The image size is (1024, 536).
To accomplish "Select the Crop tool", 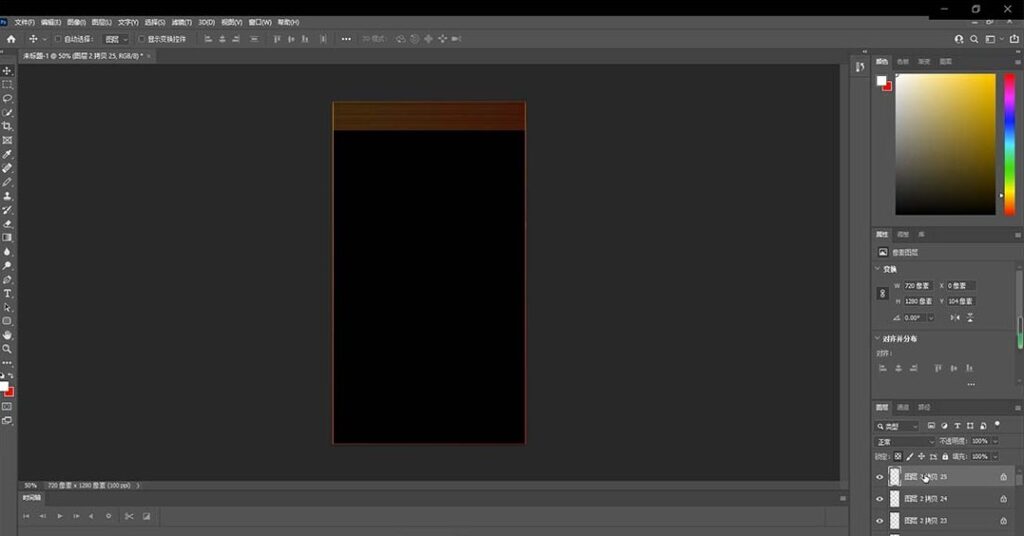I will pos(7,127).
